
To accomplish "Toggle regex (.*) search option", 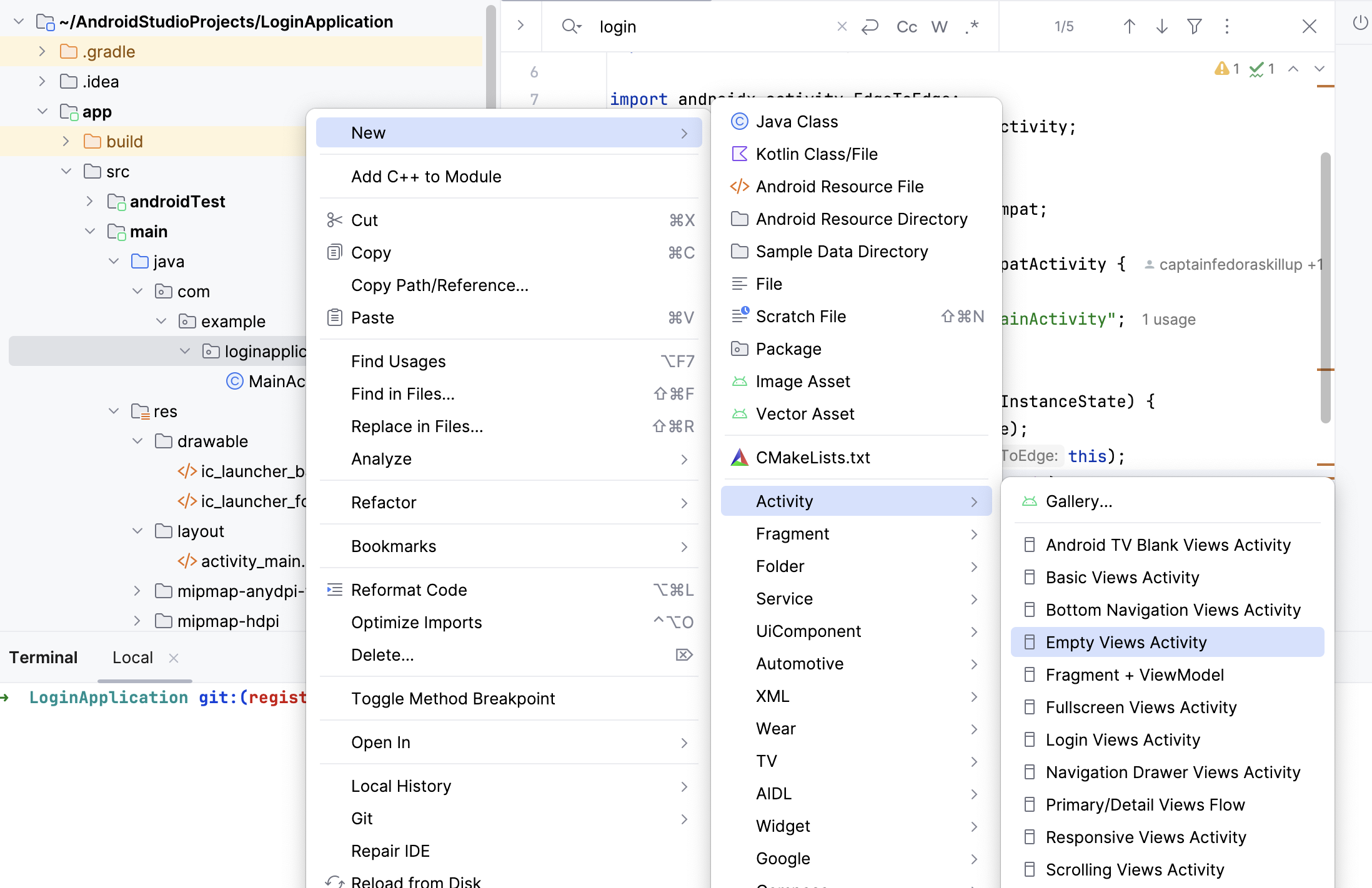I will (x=972, y=27).
